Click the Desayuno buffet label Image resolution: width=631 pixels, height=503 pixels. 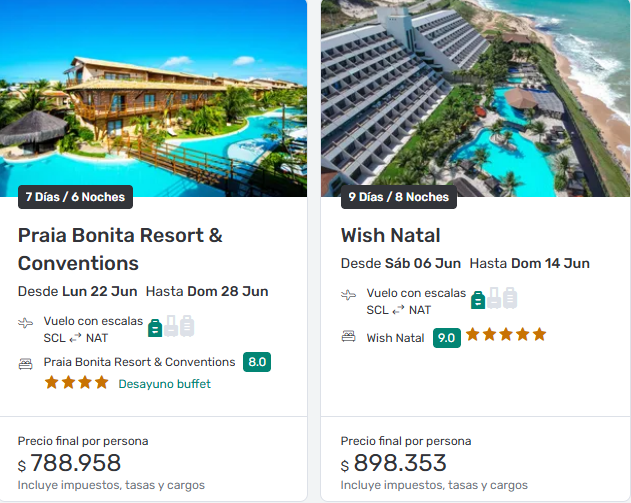(164, 384)
